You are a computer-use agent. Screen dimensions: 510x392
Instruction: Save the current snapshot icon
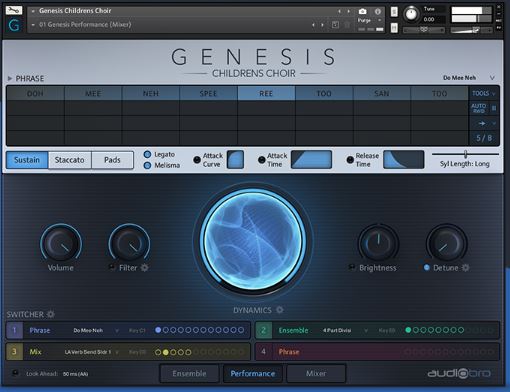click(335, 25)
